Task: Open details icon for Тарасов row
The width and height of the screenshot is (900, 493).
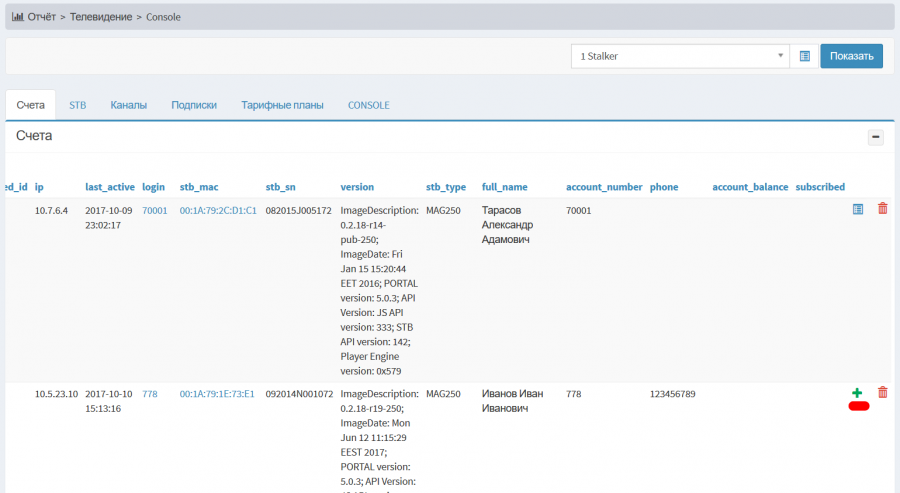Action: tap(858, 209)
